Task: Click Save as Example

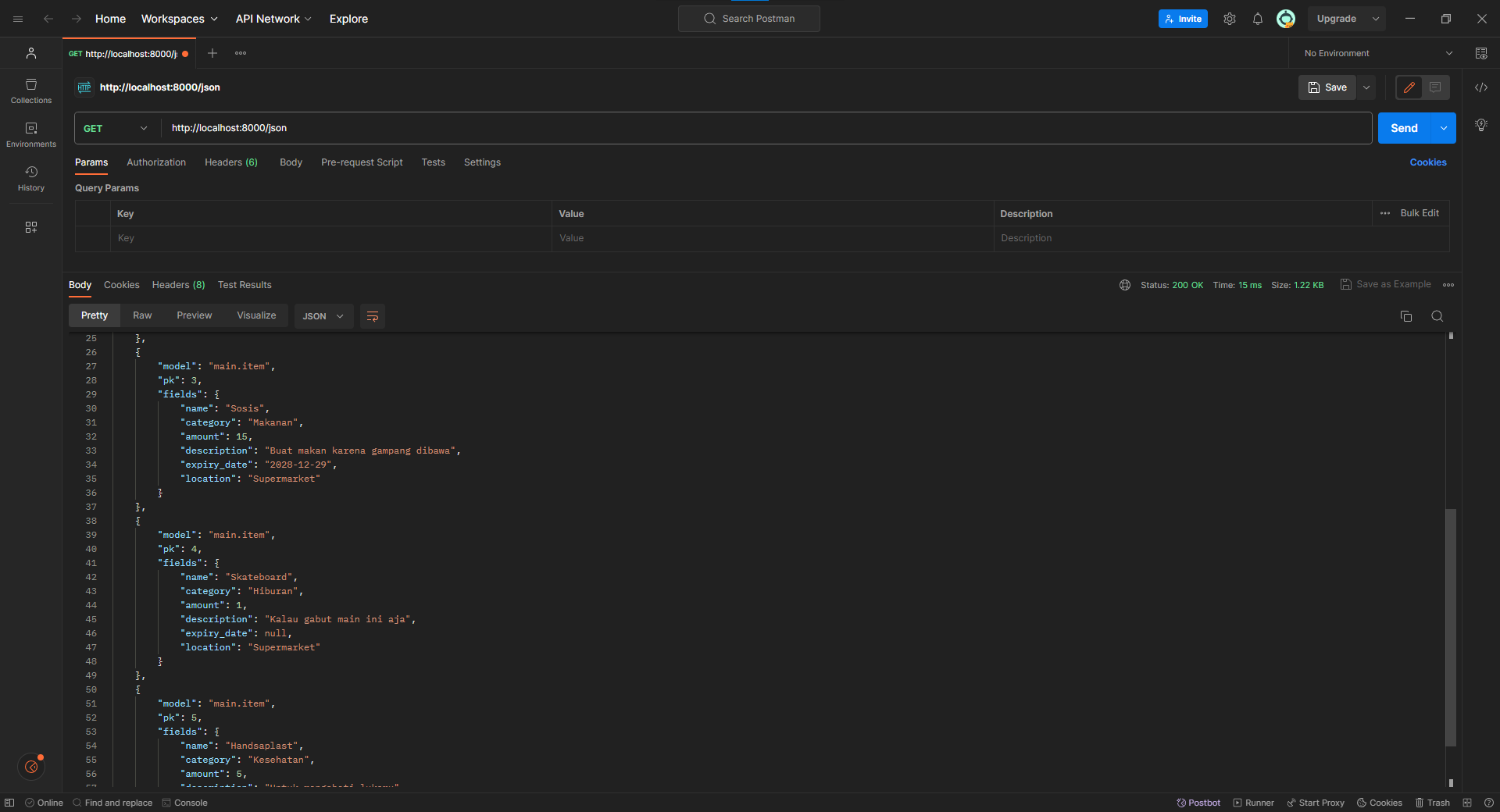Action: (1392, 284)
